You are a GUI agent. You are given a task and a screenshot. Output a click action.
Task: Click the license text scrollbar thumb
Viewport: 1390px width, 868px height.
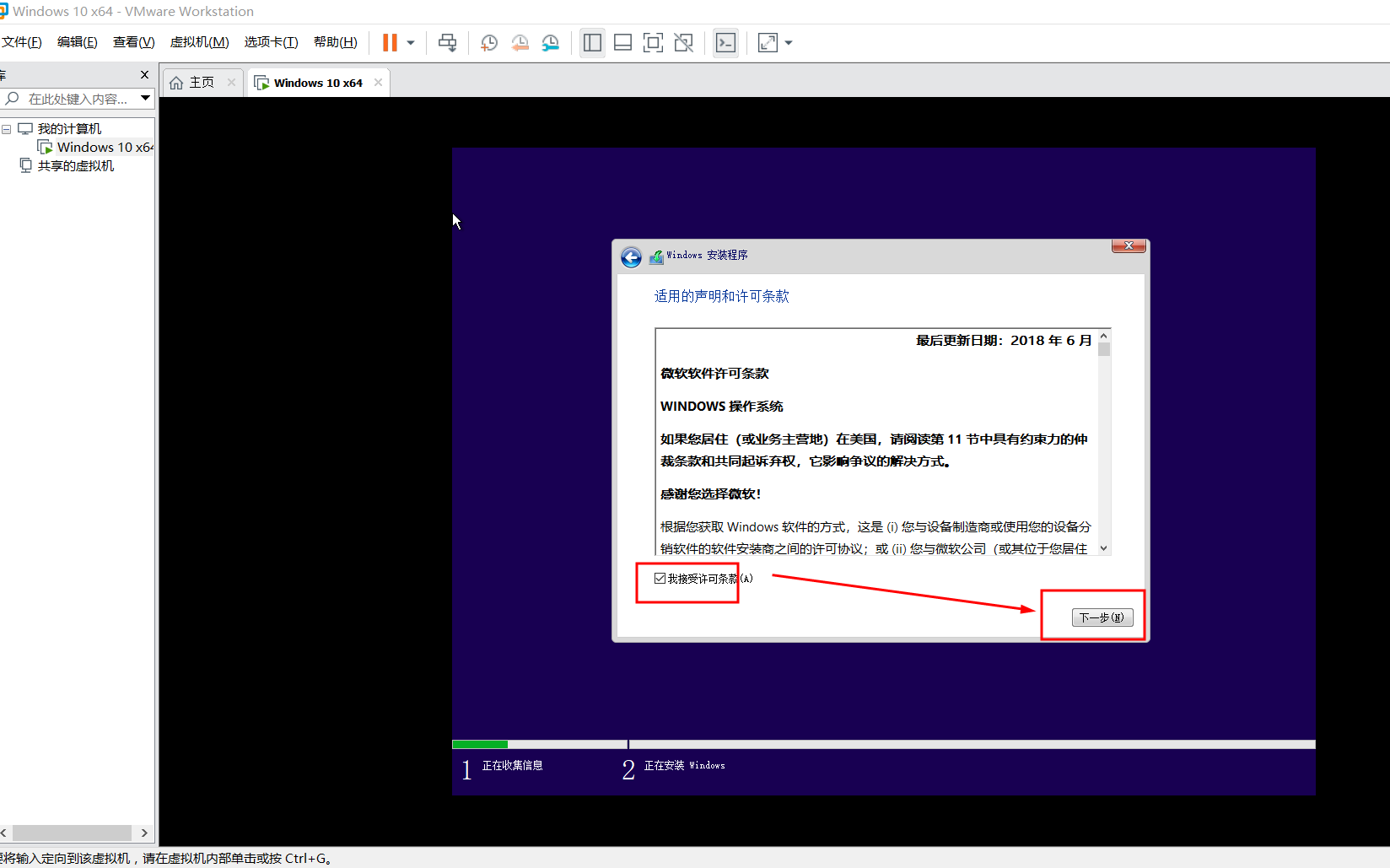1103,349
